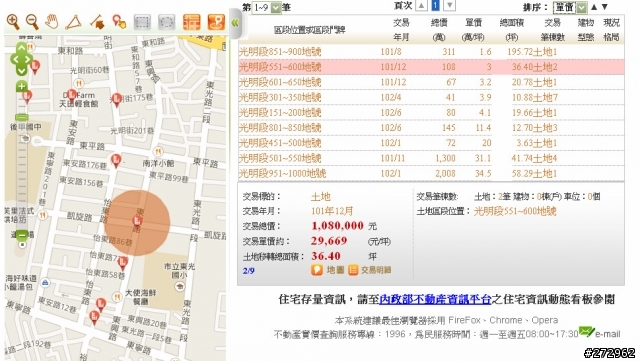This screenshot has height=361, width=640.
Task: Select the zoom-in magnifier tool
Action: [x=13, y=22]
